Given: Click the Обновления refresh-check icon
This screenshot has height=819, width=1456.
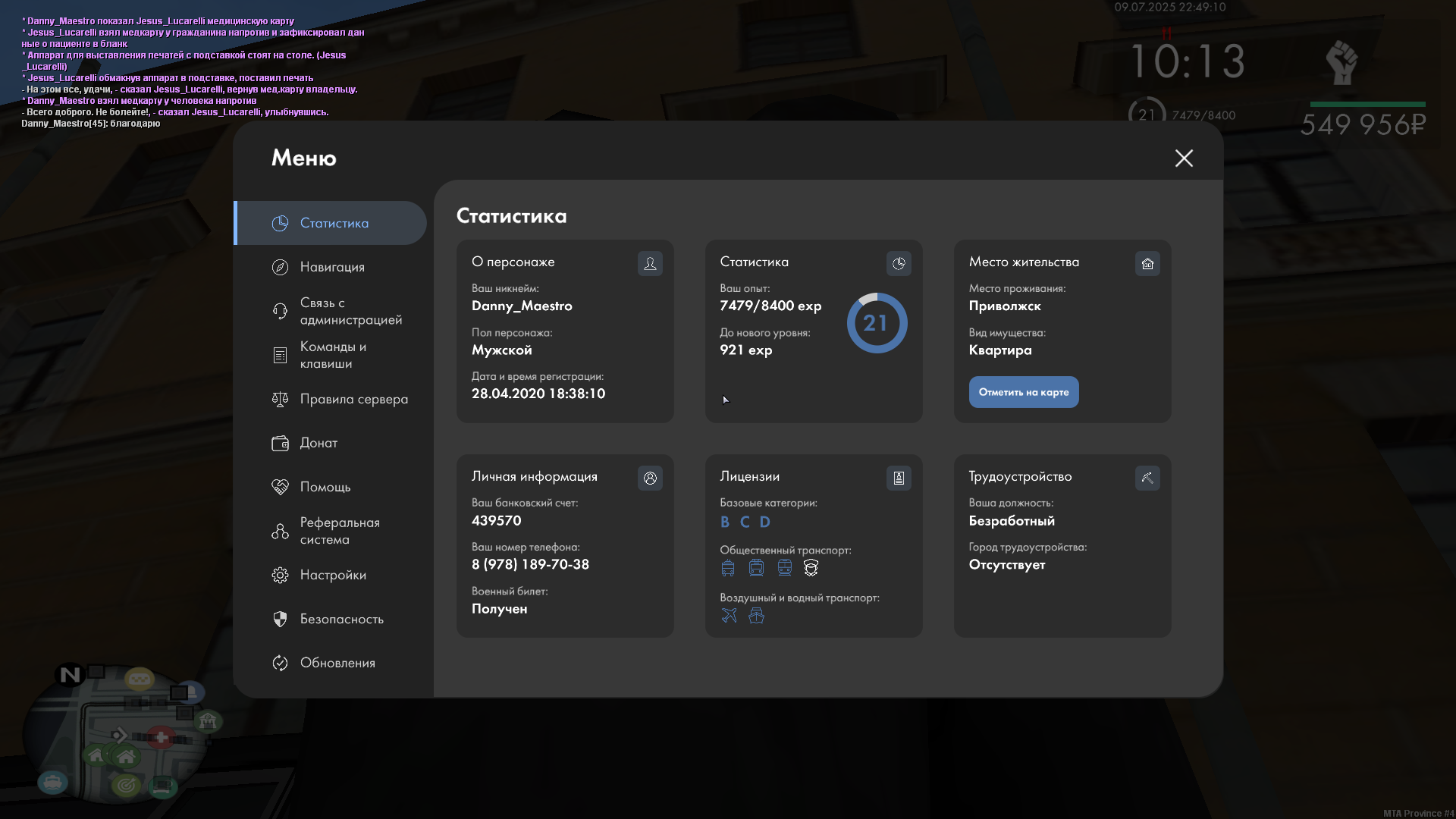Looking at the screenshot, I should coord(280,663).
